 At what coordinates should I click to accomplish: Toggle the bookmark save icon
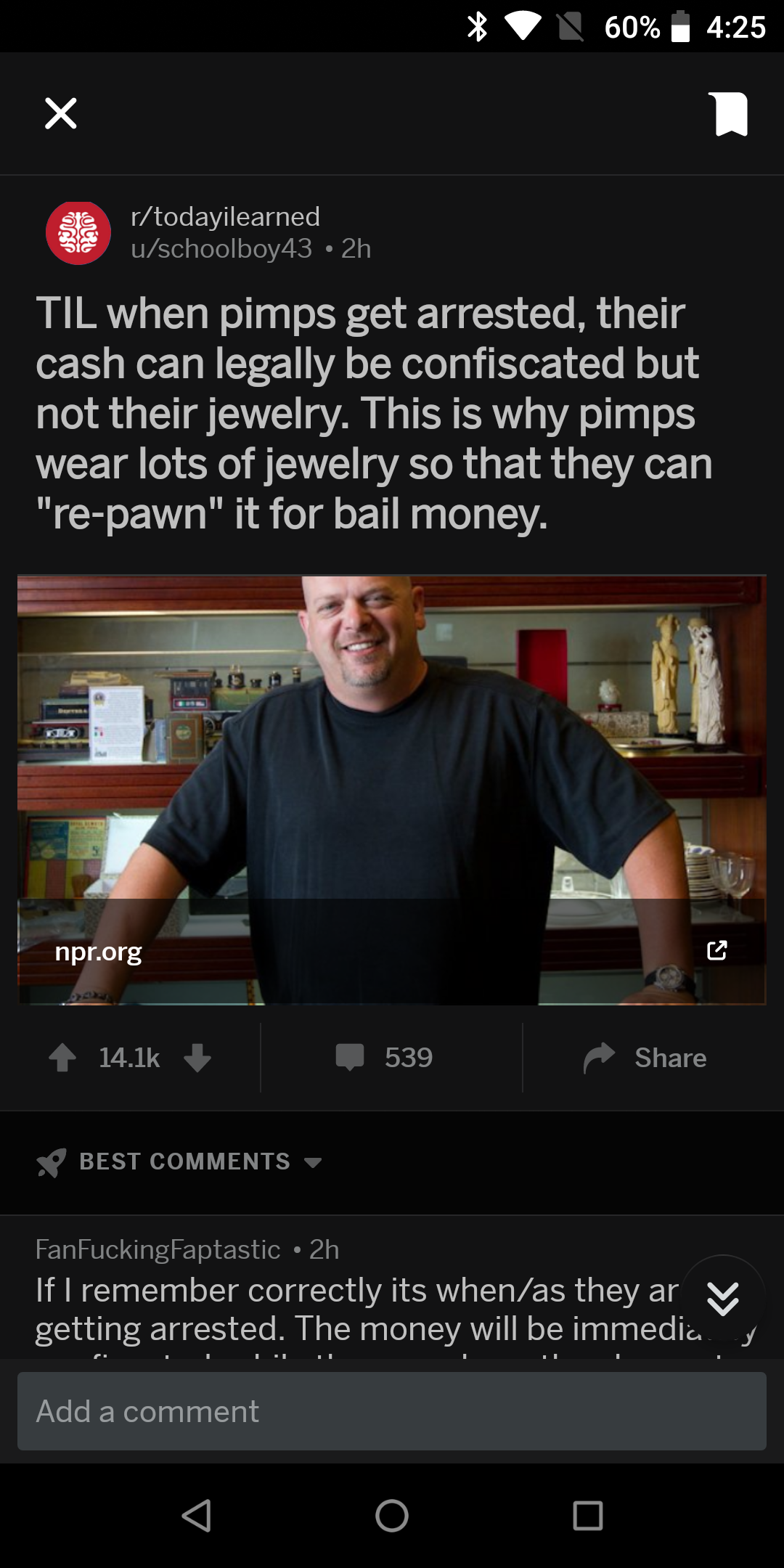731,114
